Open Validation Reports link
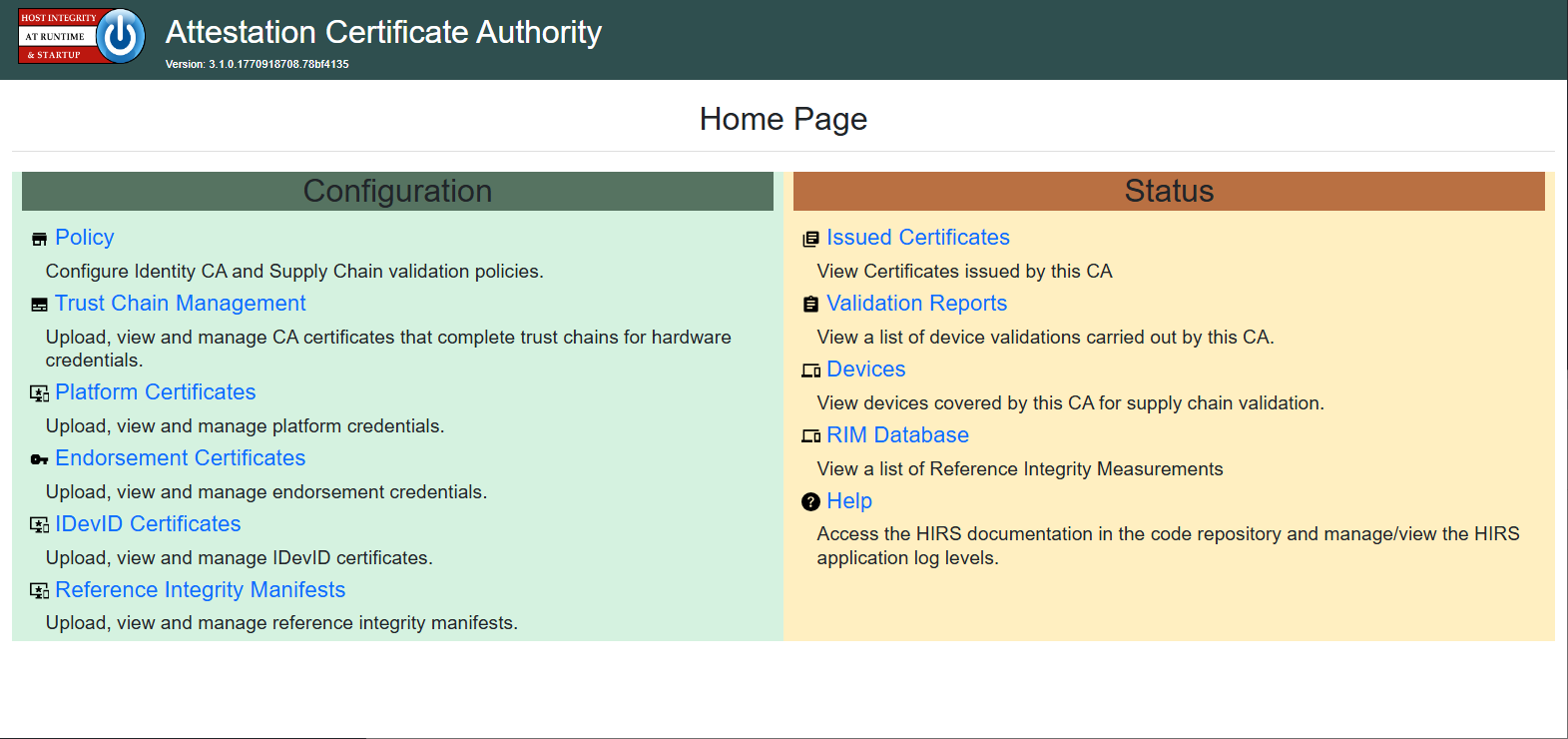Viewport: 1568px width, 739px height. (917, 304)
